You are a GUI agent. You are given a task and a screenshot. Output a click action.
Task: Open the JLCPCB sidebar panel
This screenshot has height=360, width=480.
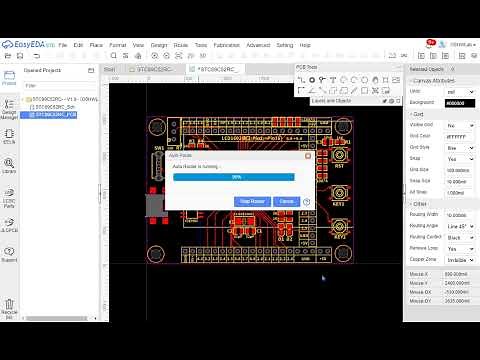(x=9, y=225)
